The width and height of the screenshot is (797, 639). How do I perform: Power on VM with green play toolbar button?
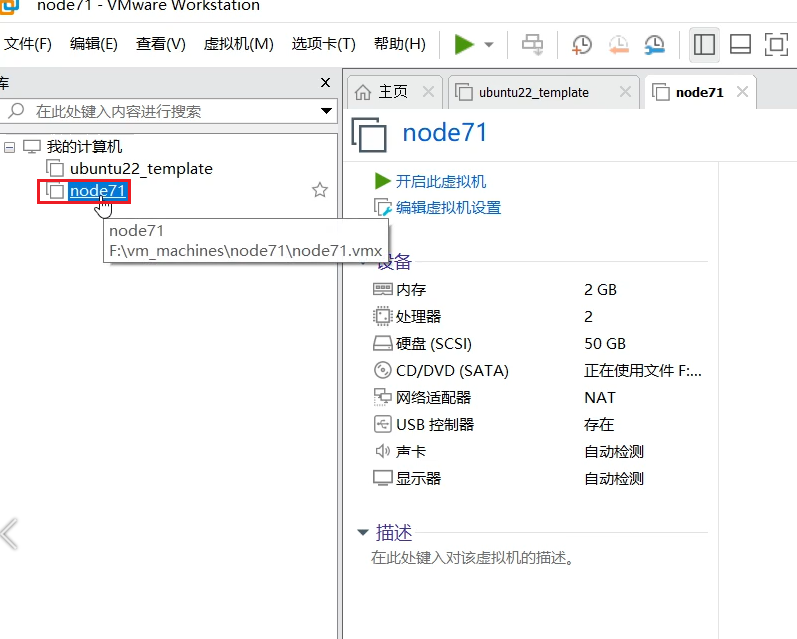click(x=464, y=44)
